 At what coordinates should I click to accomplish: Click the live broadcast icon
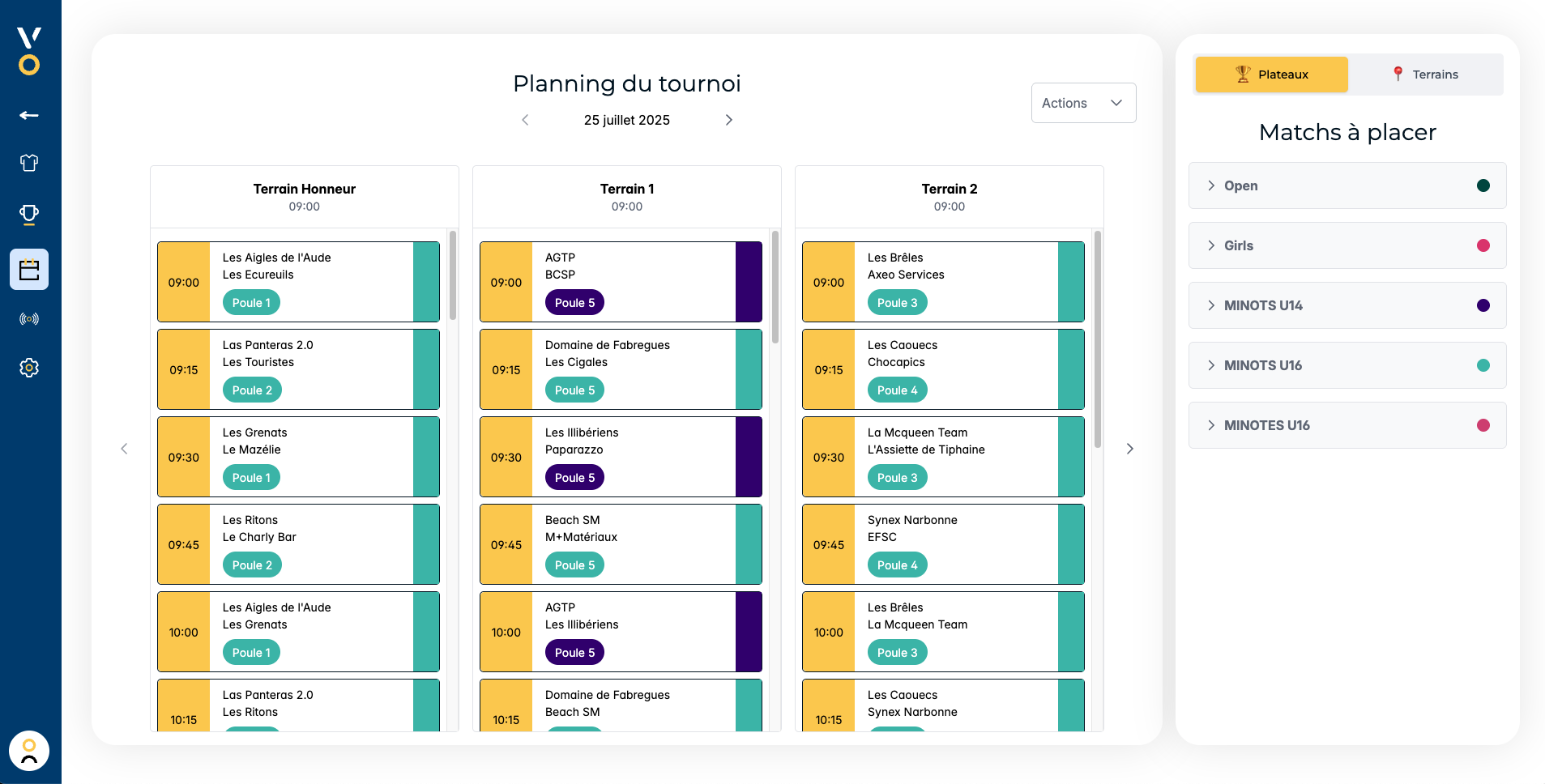click(x=29, y=318)
